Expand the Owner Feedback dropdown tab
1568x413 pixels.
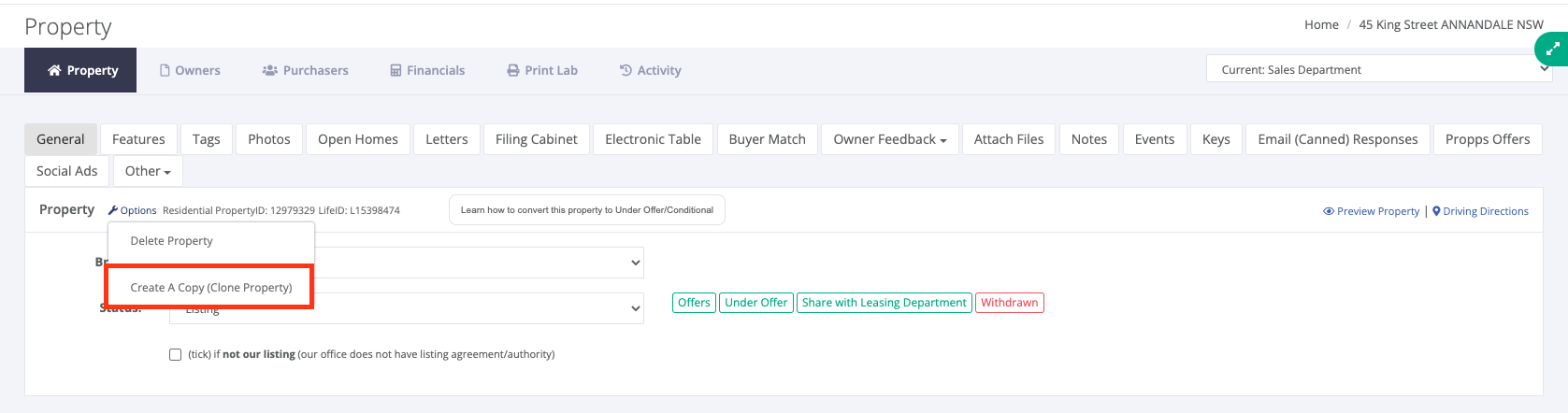(890, 139)
